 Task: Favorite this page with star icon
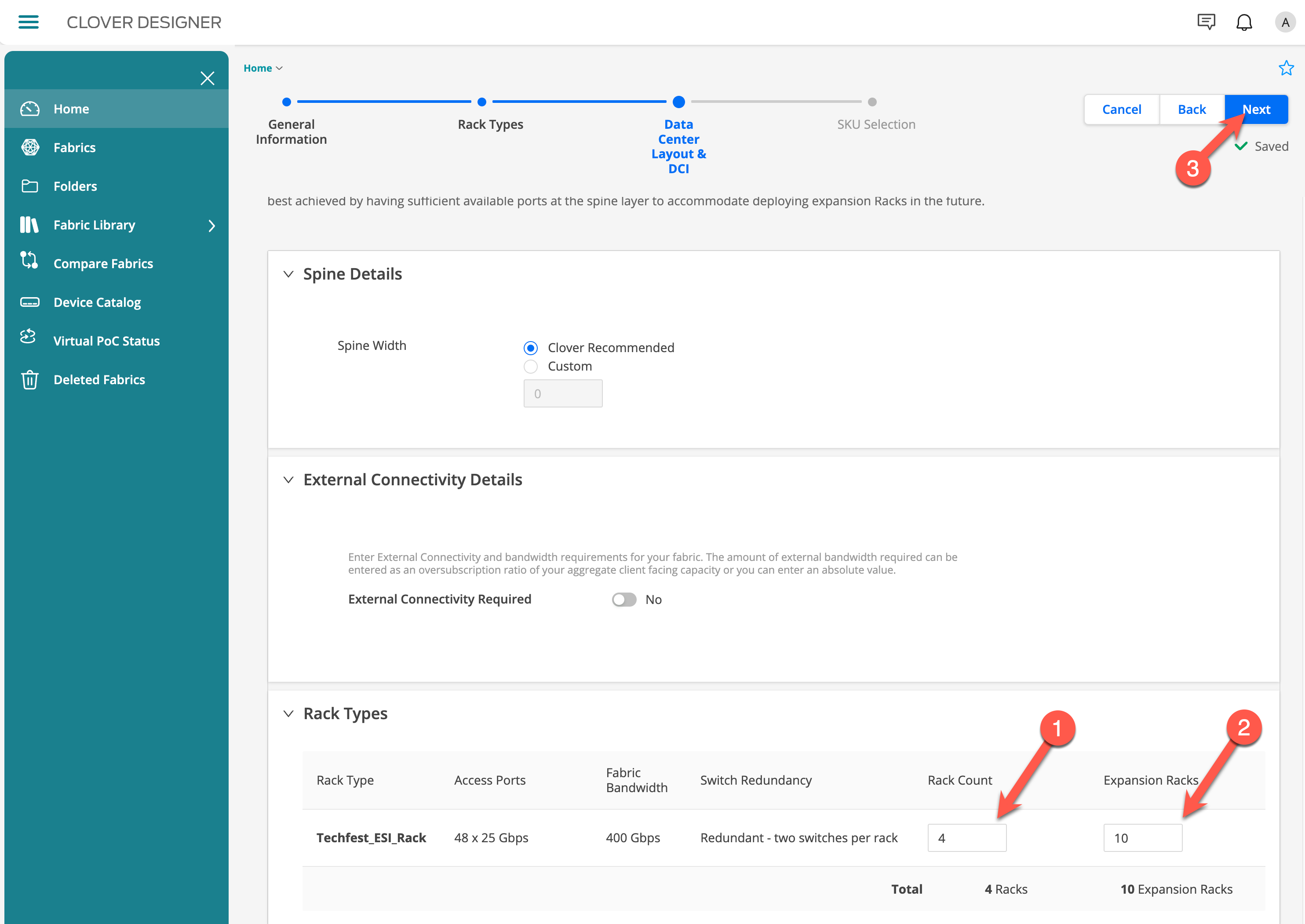tap(1286, 68)
